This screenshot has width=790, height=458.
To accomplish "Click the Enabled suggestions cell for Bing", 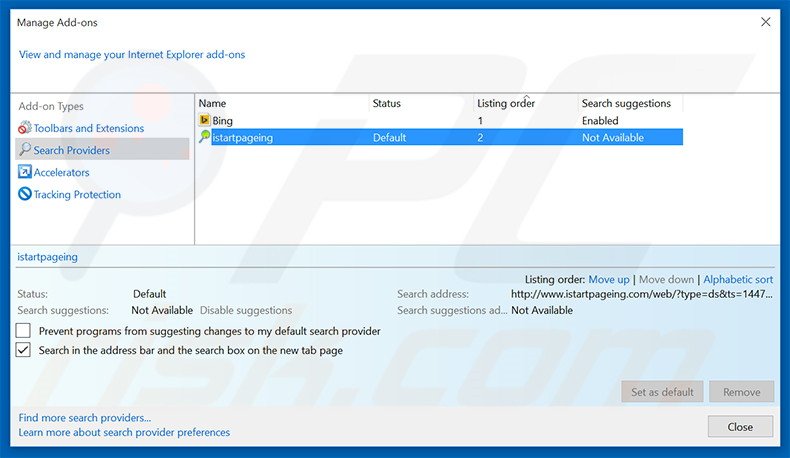I will 600,121.
